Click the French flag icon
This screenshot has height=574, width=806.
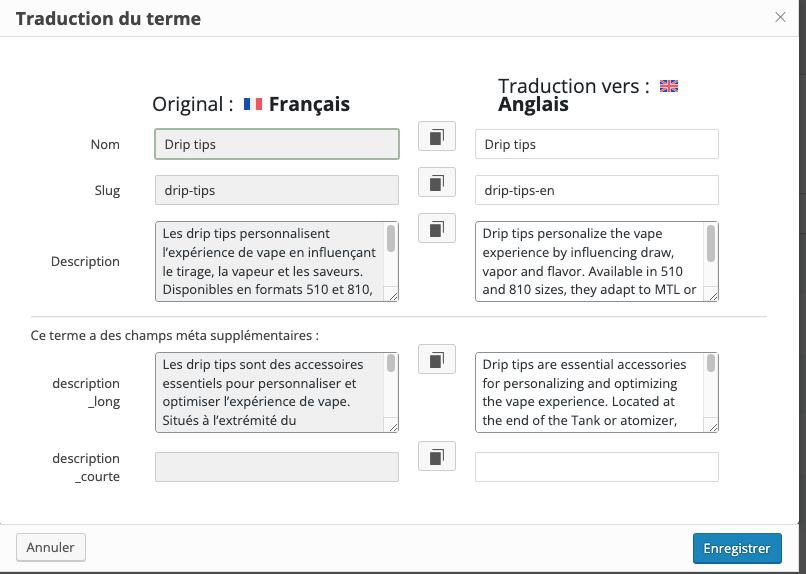[x=253, y=104]
